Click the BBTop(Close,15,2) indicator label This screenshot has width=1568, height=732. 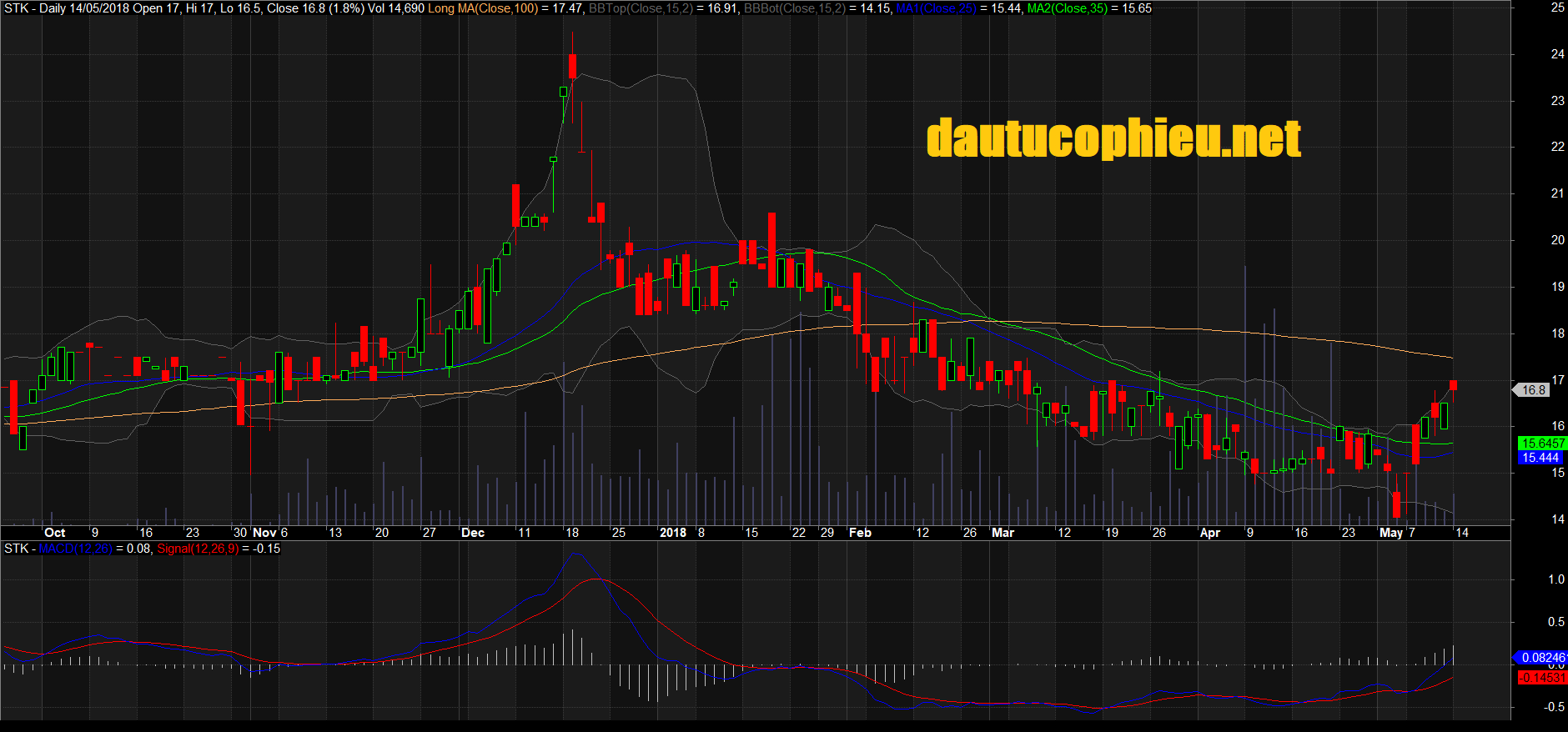coord(641,8)
